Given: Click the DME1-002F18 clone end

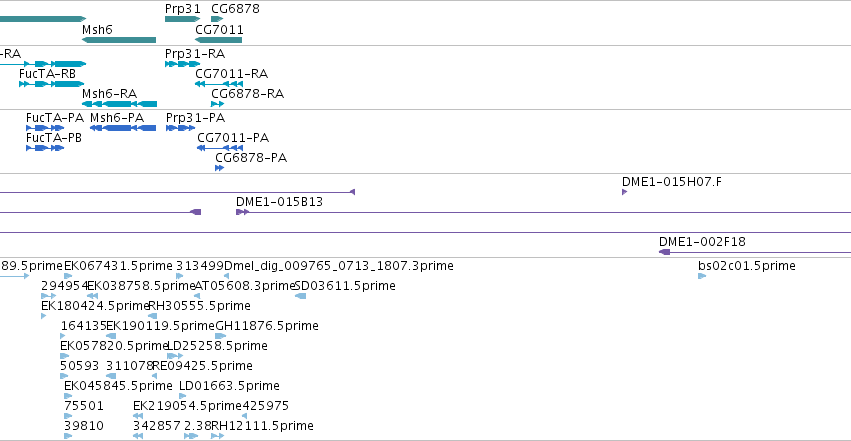Looking at the screenshot, I should pyautogui.click(x=664, y=252).
